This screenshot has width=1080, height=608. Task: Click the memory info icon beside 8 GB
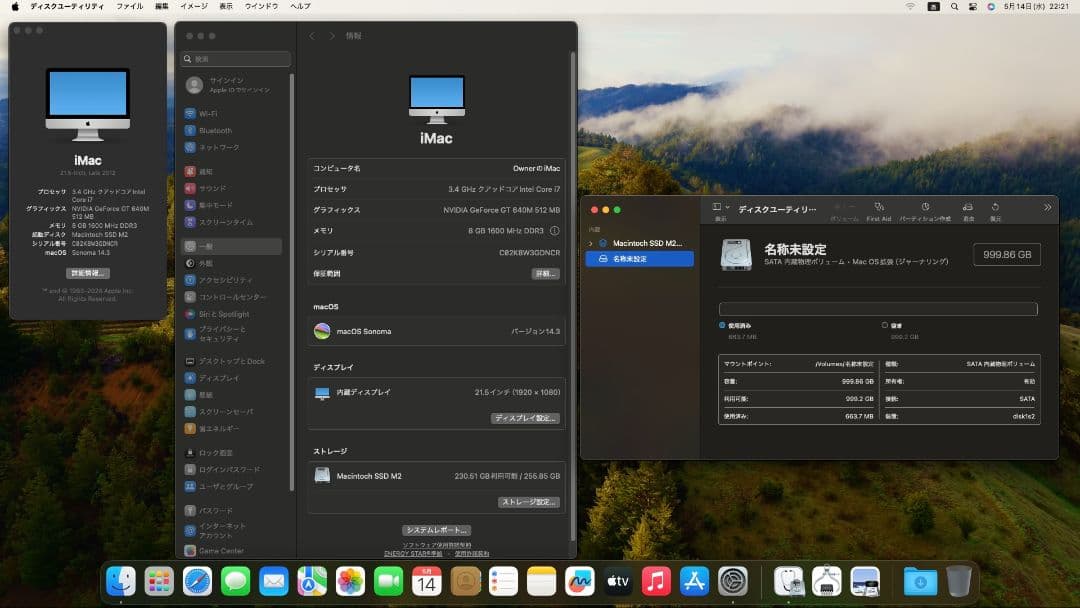coord(555,231)
